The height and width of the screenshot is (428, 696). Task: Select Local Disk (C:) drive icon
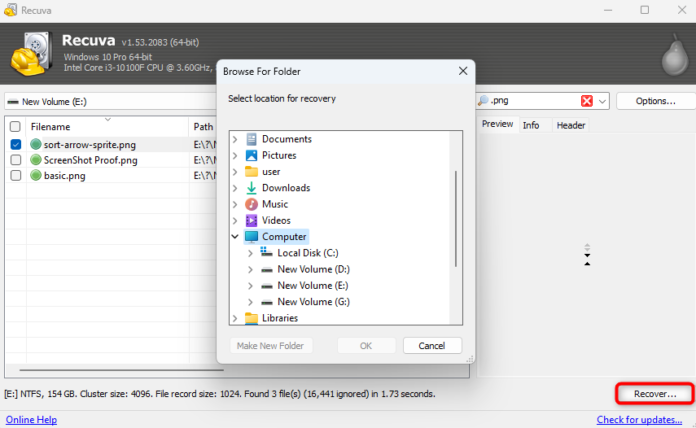(x=267, y=253)
